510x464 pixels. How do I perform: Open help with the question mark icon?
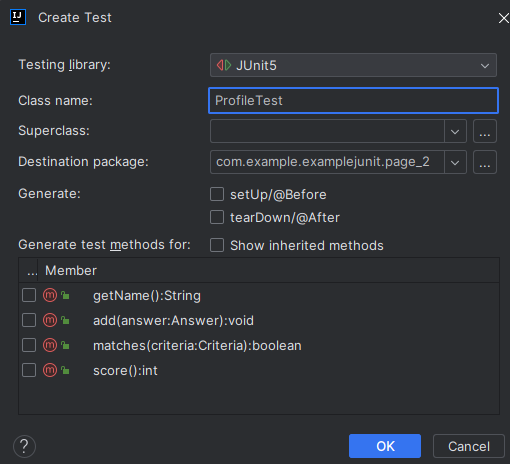click(x=24, y=446)
